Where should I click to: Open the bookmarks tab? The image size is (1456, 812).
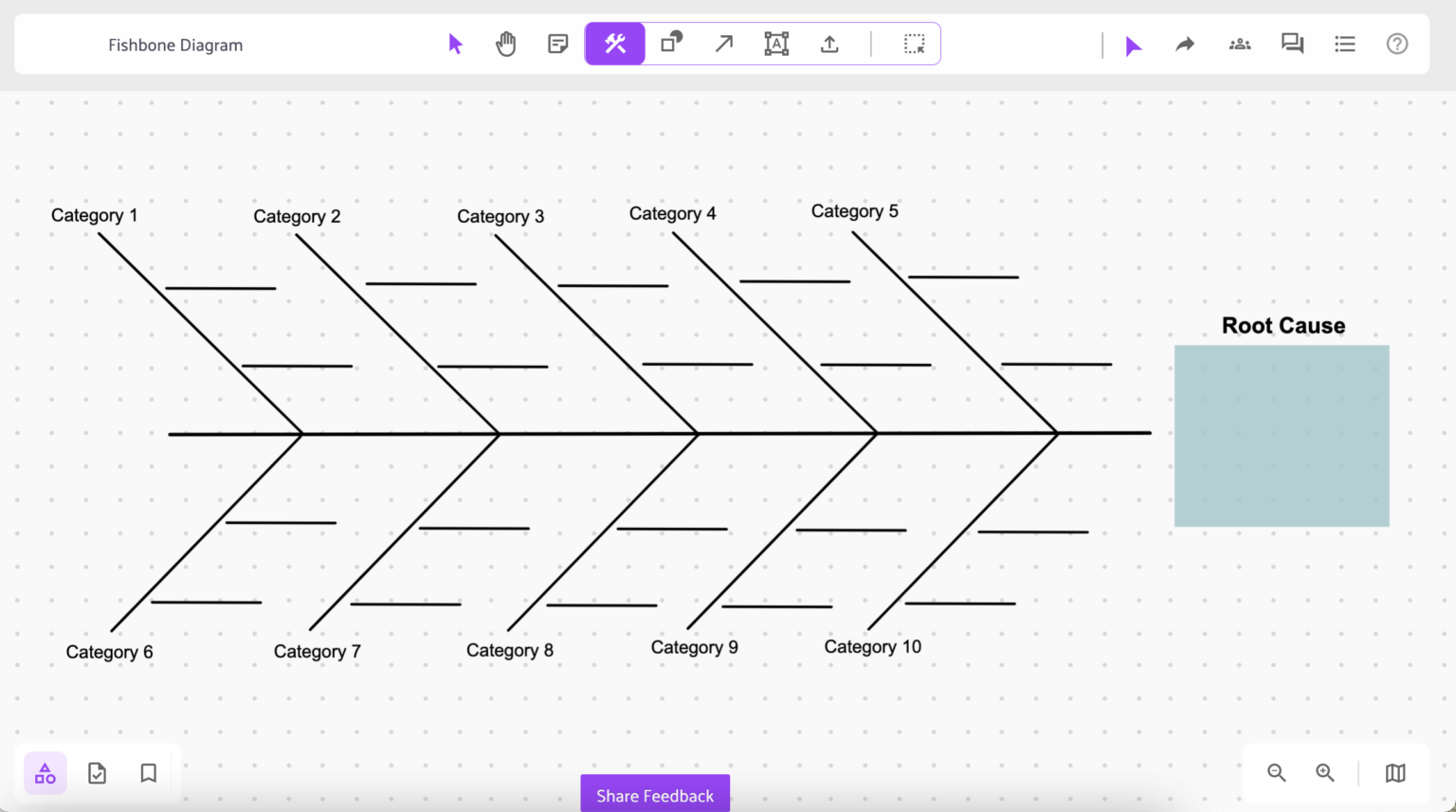(x=148, y=773)
